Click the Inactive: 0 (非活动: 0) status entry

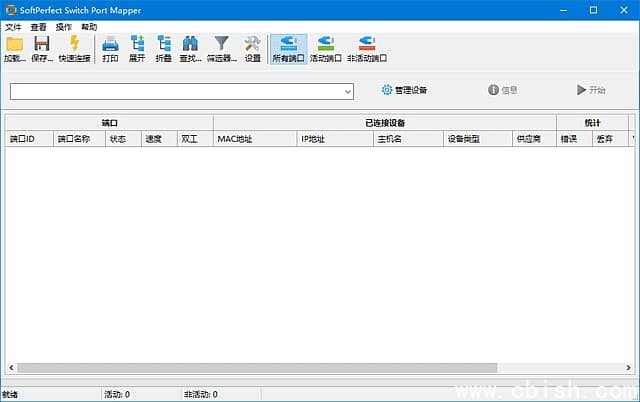tap(201, 394)
